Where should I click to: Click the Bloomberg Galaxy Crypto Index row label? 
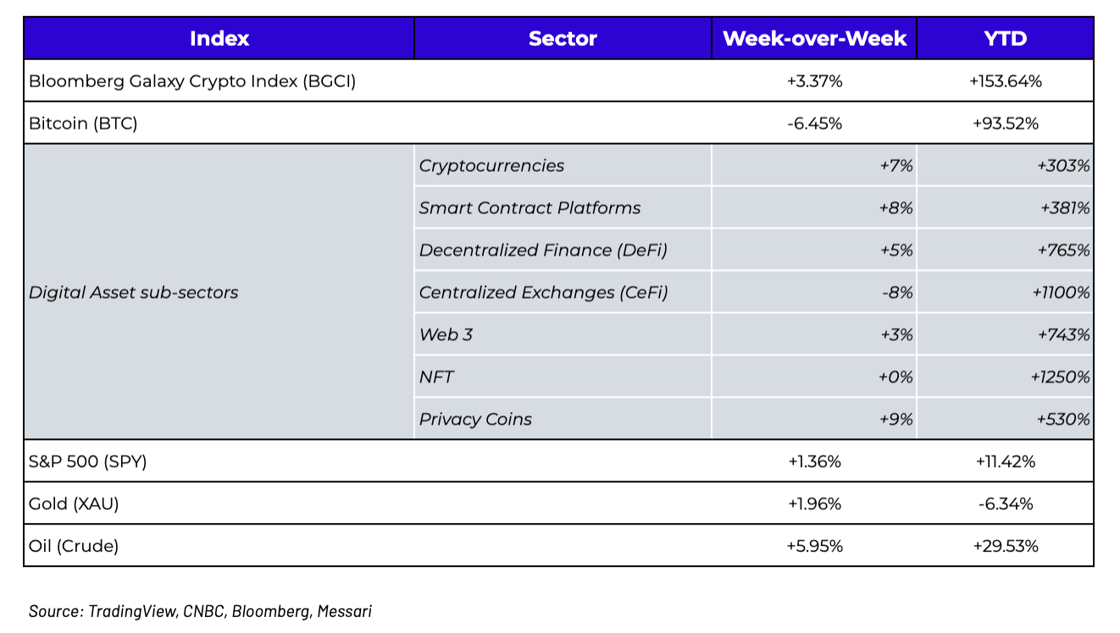[192, 82]
